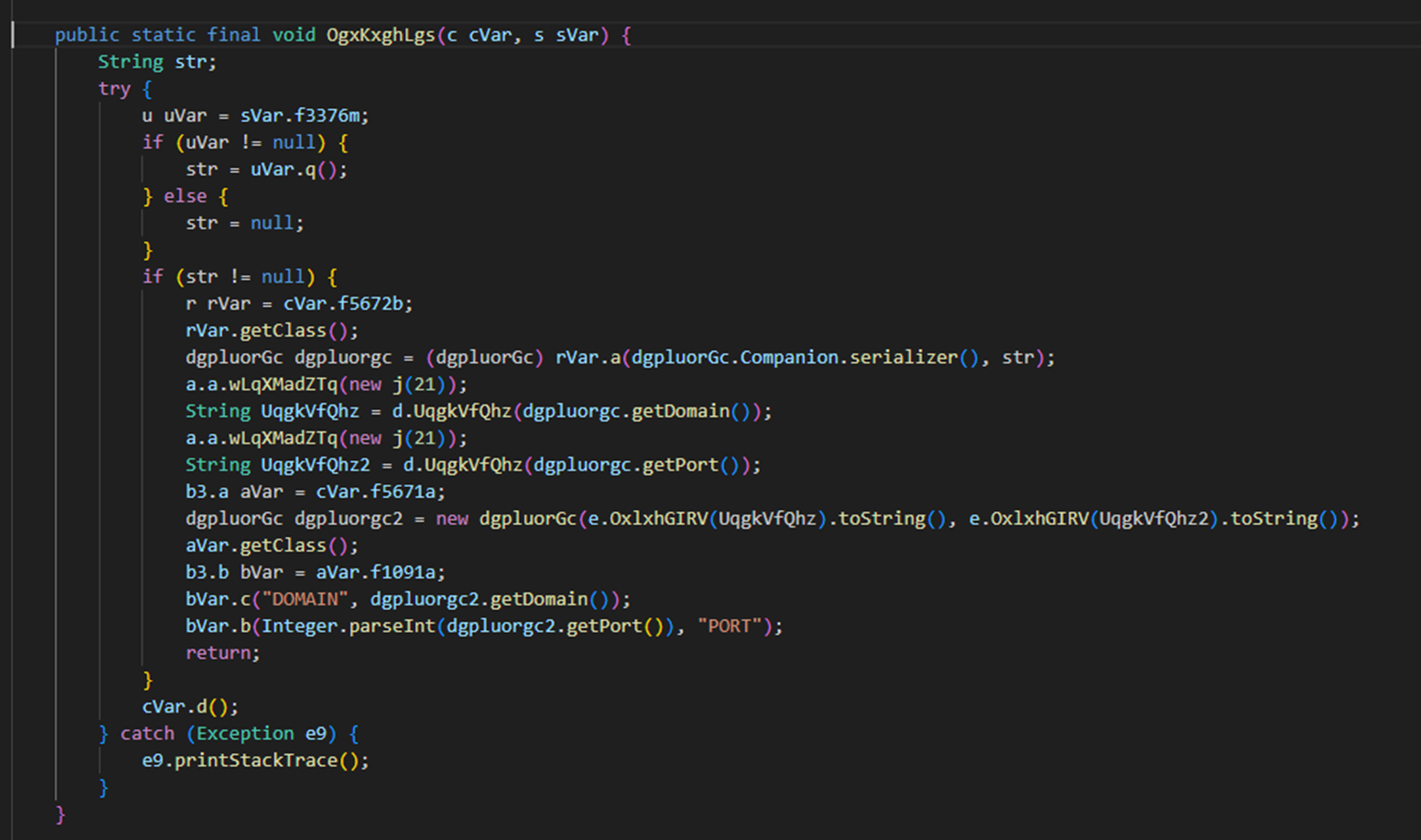The height and width of the screenshot is (840, 1421).
Task: Click the method name OgxKxghLgs
Action: [x=380, y=35]
